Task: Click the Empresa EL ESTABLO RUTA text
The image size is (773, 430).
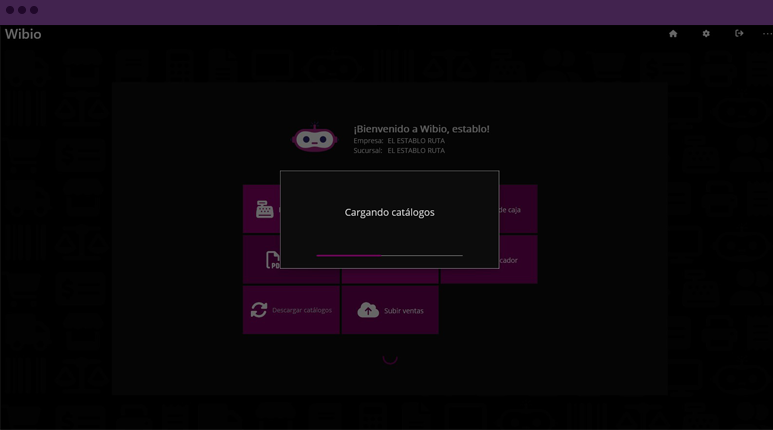Action: pyautogui.click(x=399, y=141)
